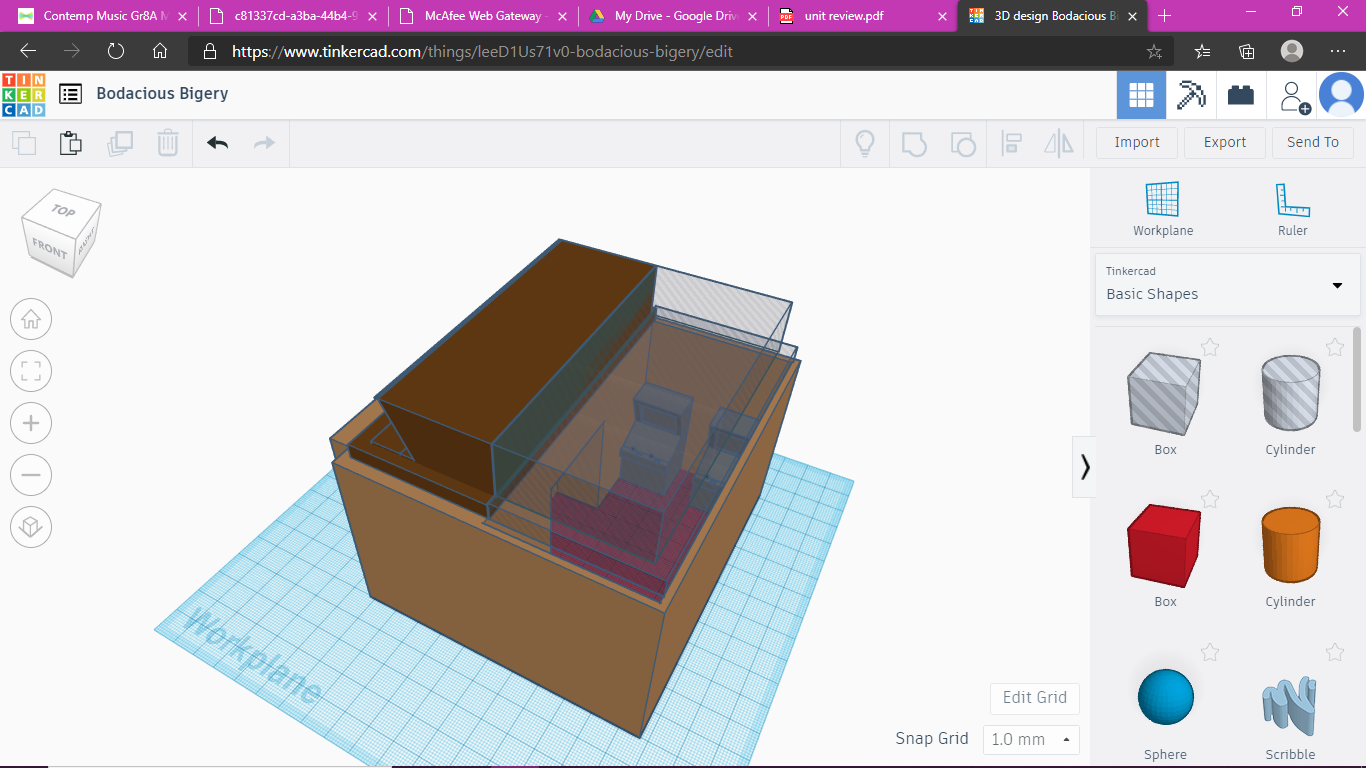Open the Snap Grid 1.0 mm dropdown
This screenshot has width=1366, height=768.
tap(1031, 740)
